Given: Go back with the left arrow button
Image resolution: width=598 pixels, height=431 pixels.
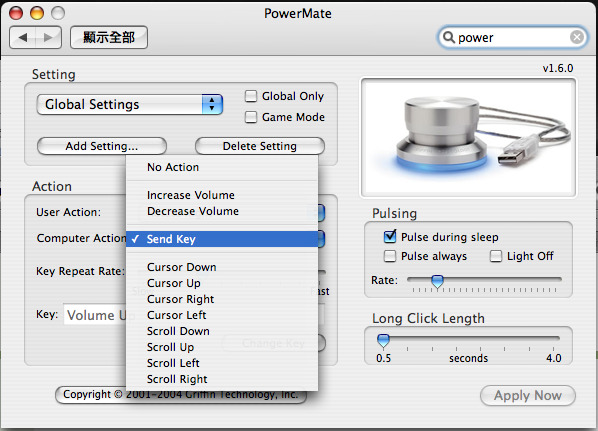Looking at the screenshot, I should (x=23, y=37).
